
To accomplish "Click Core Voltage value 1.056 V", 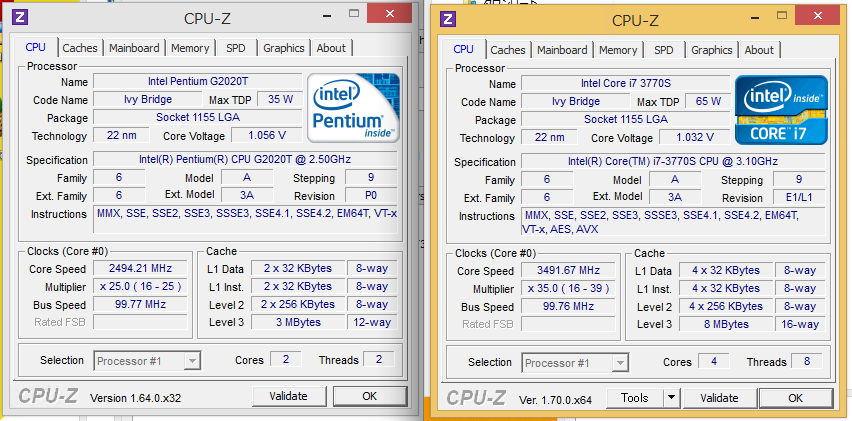I will click(266, 135).
